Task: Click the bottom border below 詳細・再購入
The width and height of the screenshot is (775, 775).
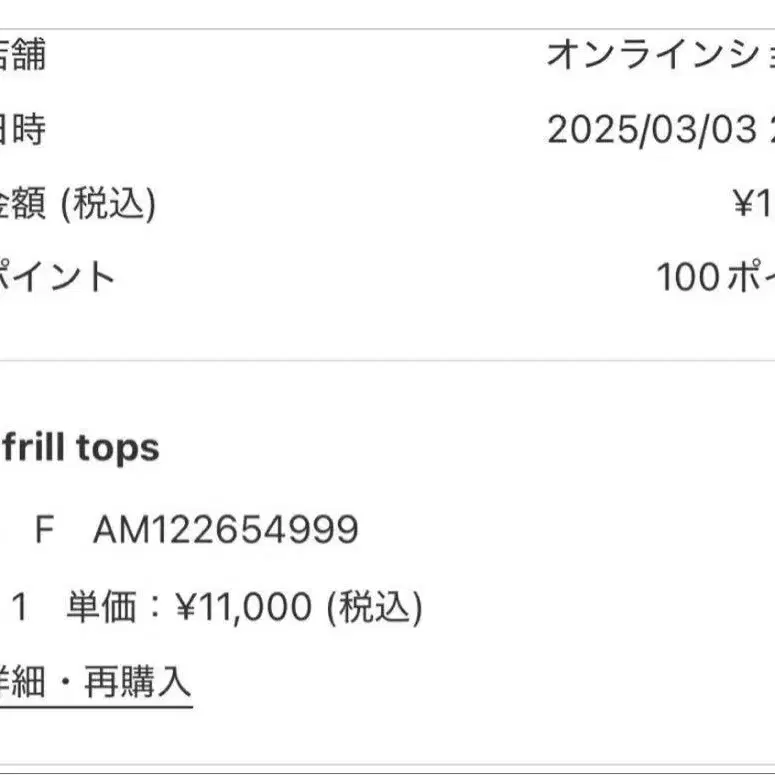Action: coord(387,765)
